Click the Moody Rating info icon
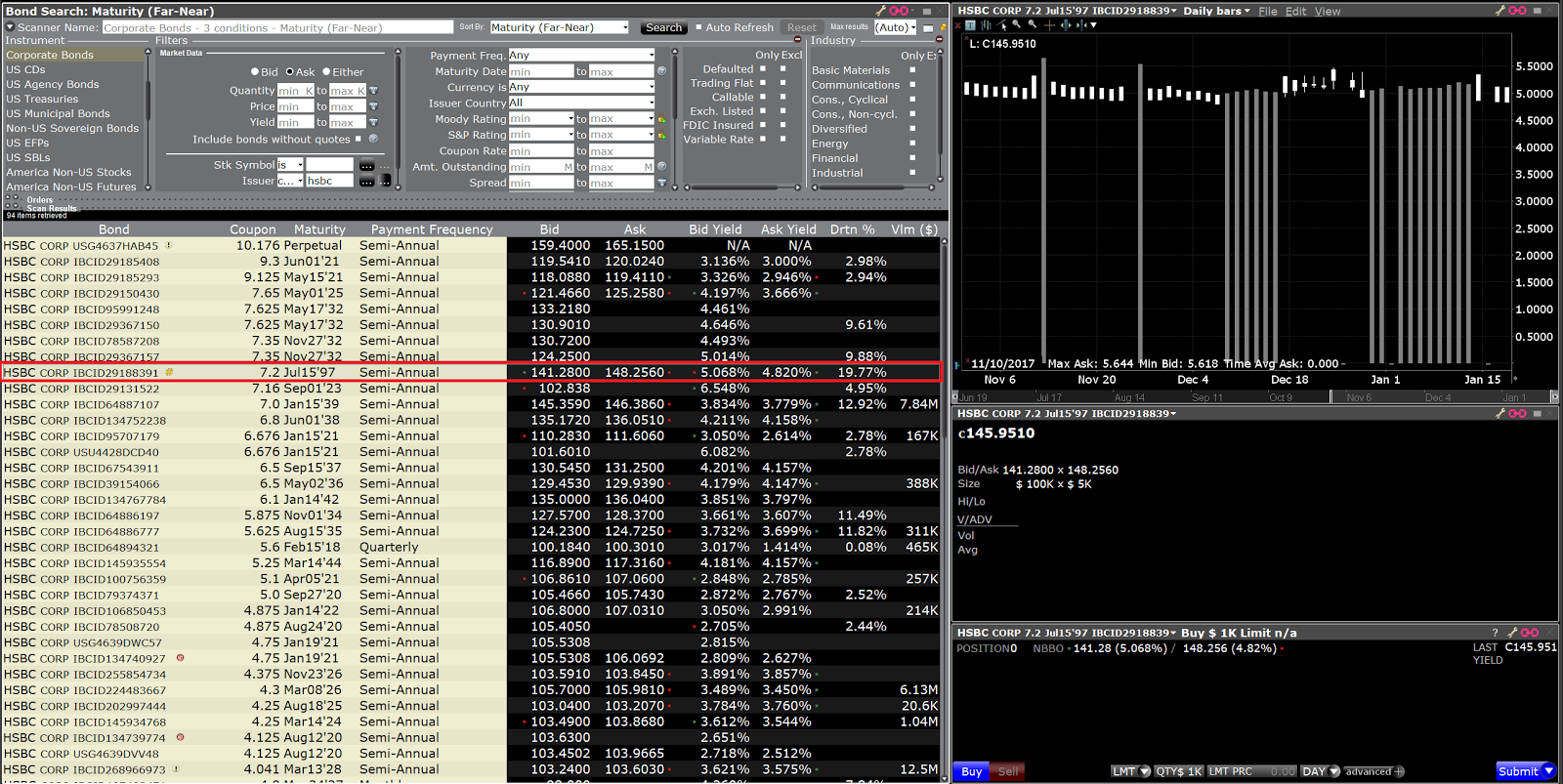This screenshot has width=1563, height=784. [x=661, y=119]
